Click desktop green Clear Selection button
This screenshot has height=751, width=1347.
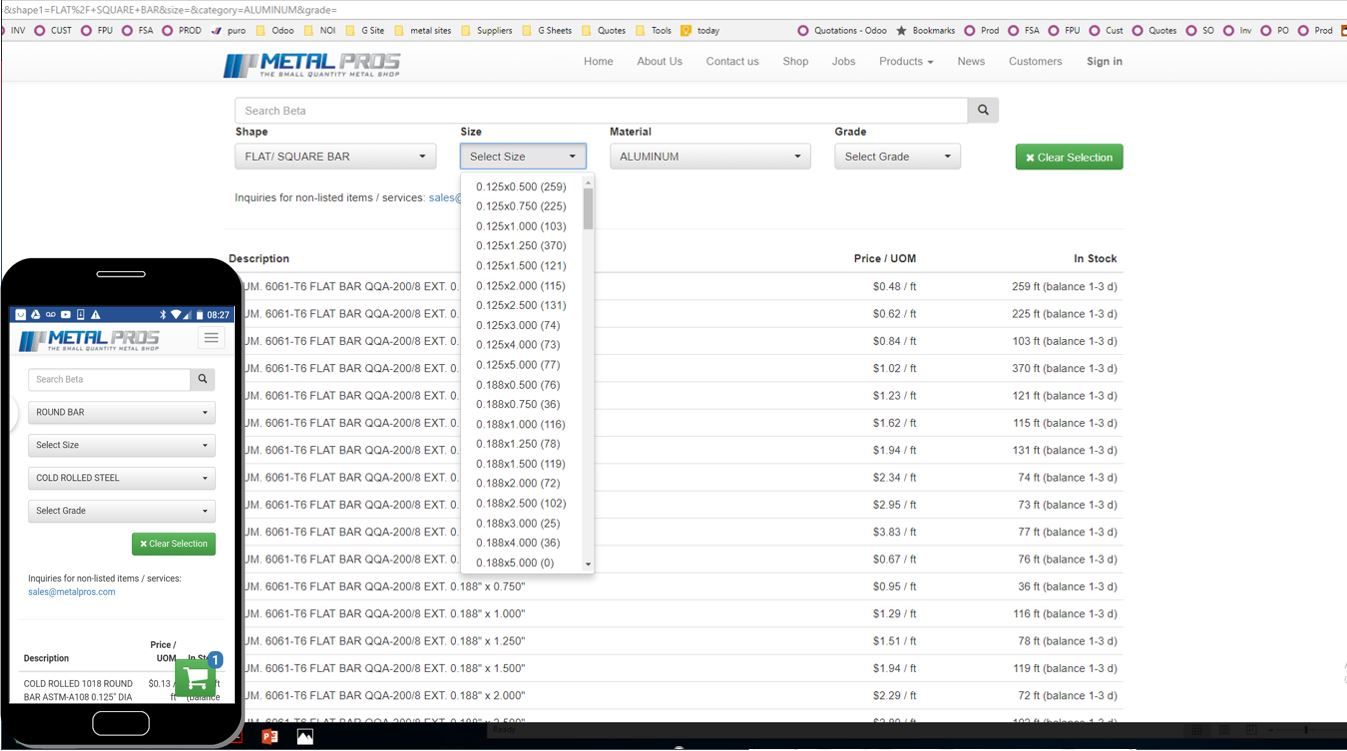point(1069,157)
